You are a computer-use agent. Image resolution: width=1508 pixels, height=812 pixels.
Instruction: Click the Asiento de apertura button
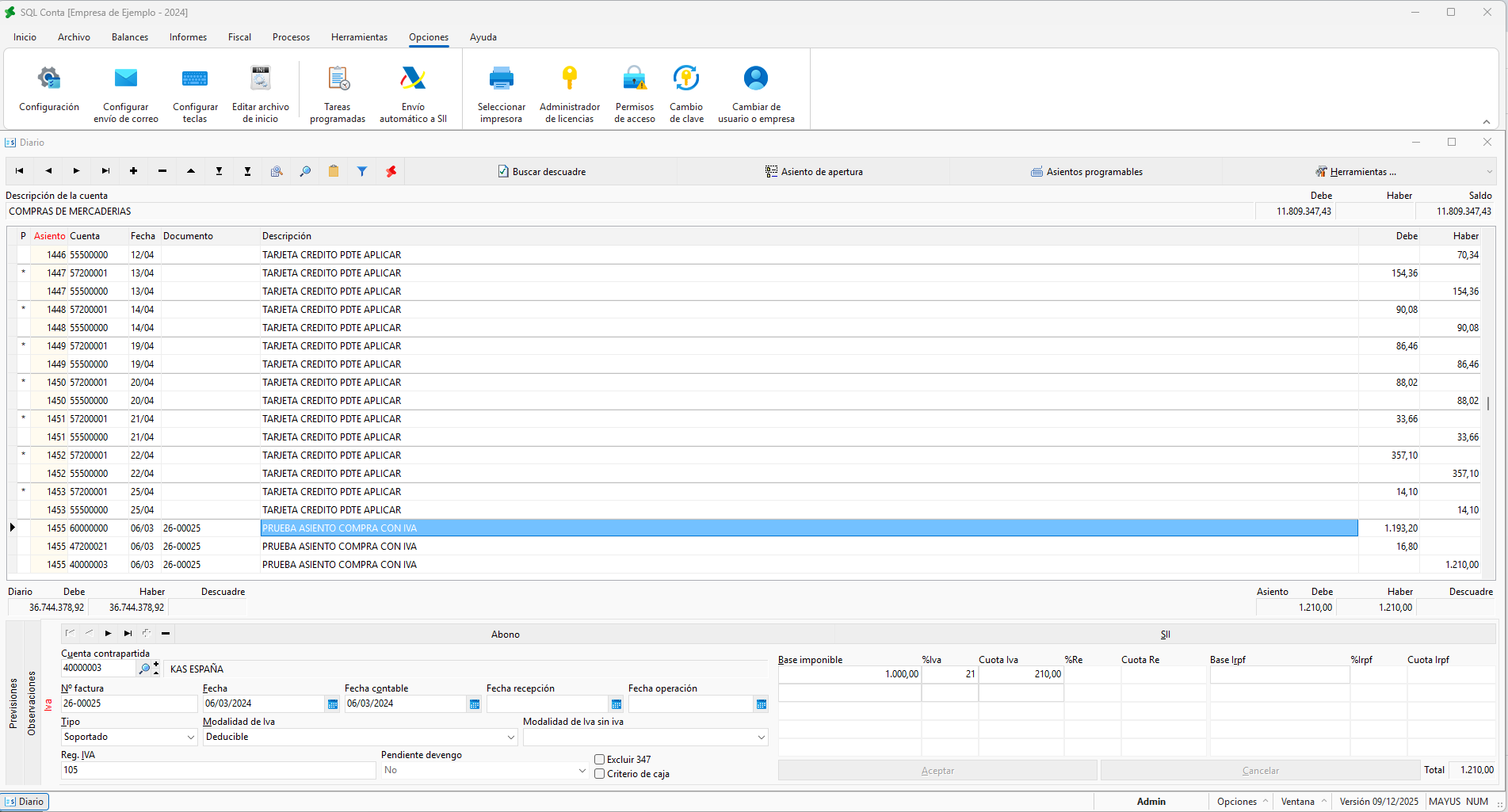click(814, 172)
